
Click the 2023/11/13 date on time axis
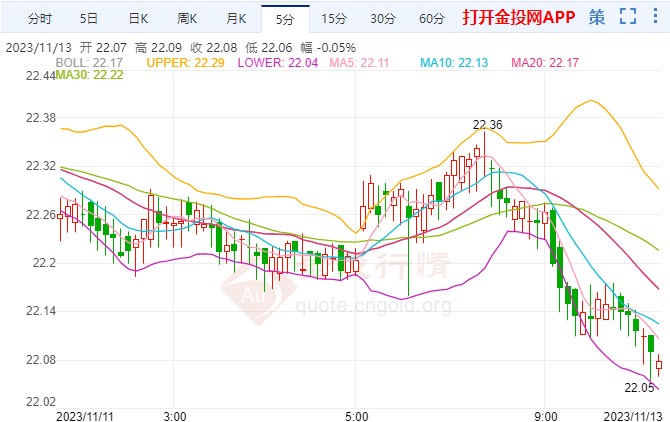tap(632, 416)
